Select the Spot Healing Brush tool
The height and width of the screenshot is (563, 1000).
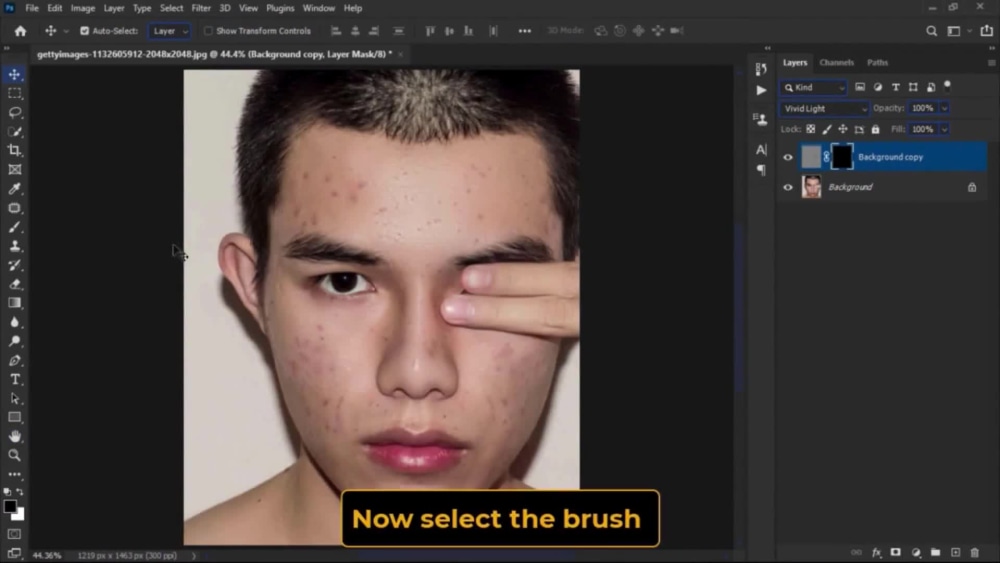pyautogui.click(x=15, y=208)
